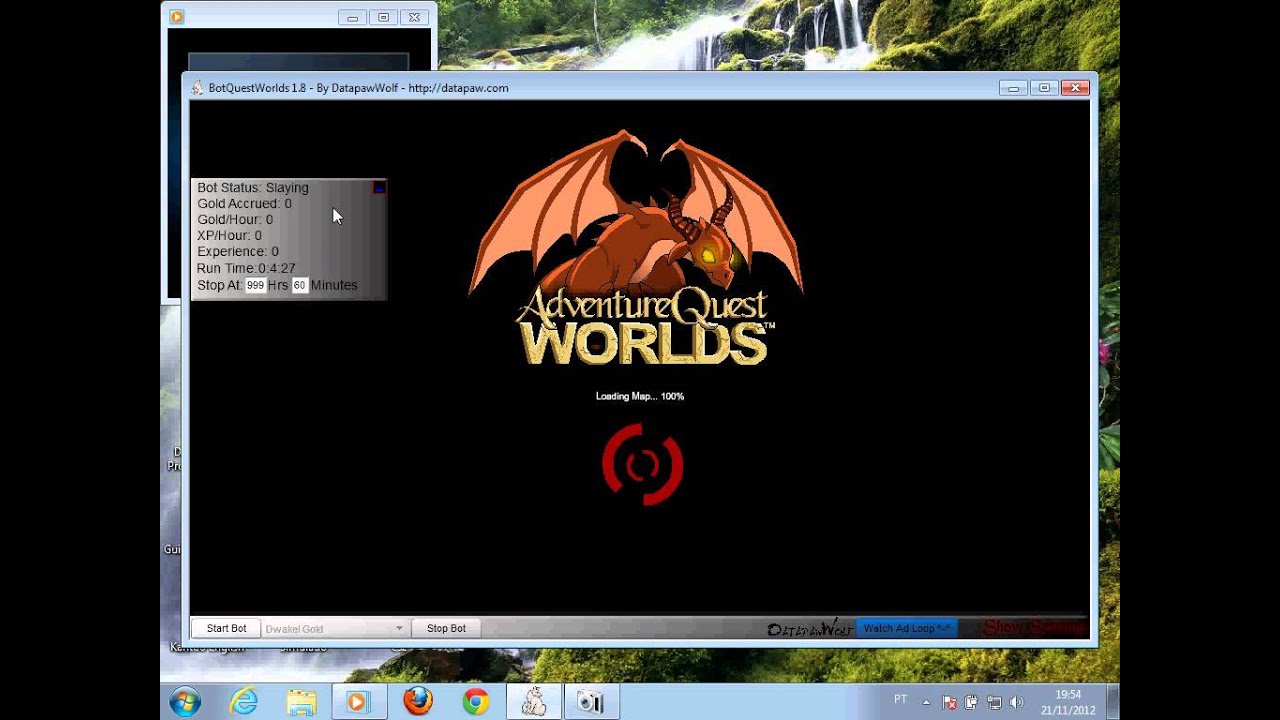This screenshot has height=720, width=1280.
Task: Click the red Show Settings link
Action: coord(1033,628)
